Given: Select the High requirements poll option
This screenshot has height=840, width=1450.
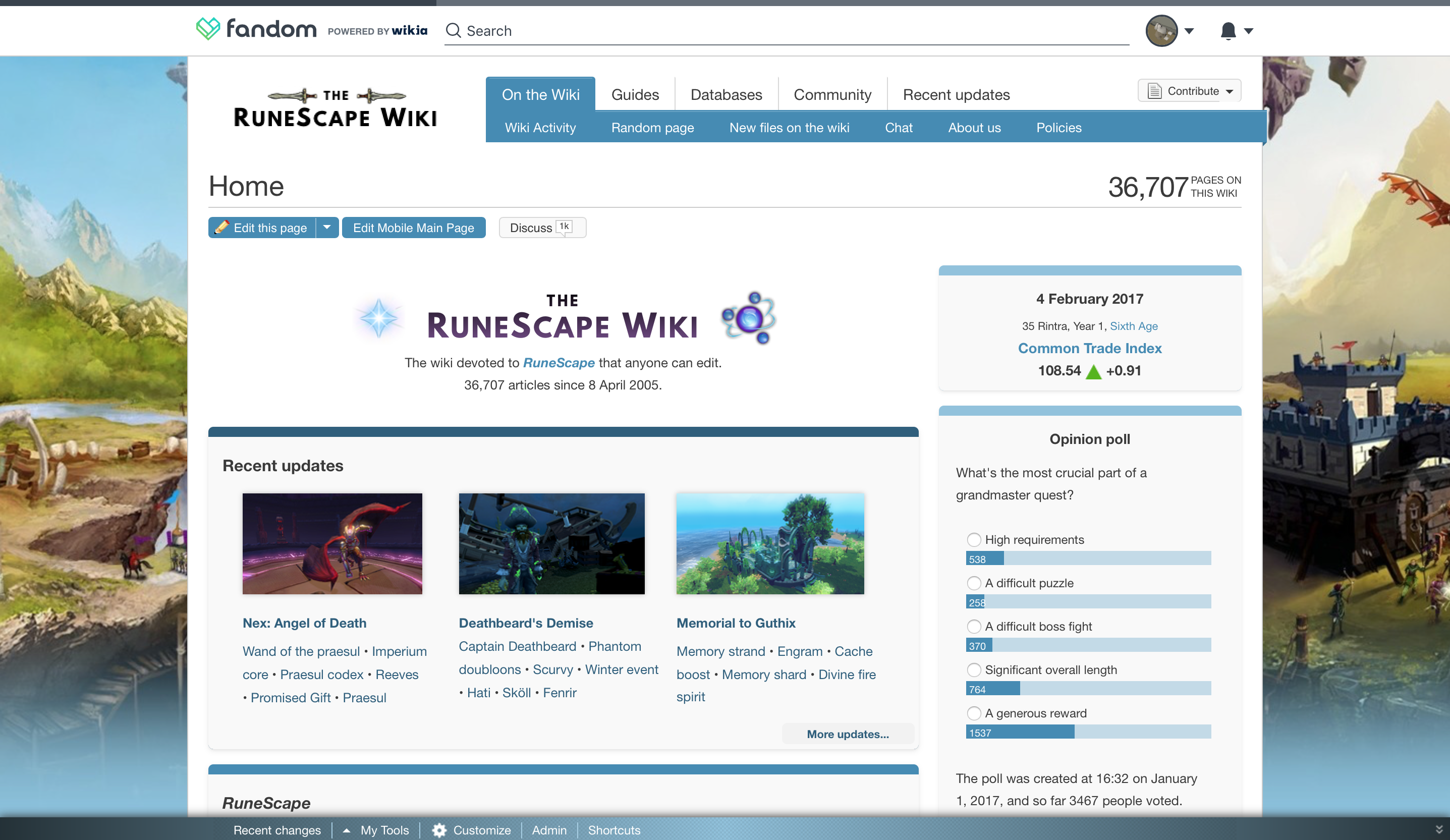Looking at the screenshot, I should coord(974,540).
